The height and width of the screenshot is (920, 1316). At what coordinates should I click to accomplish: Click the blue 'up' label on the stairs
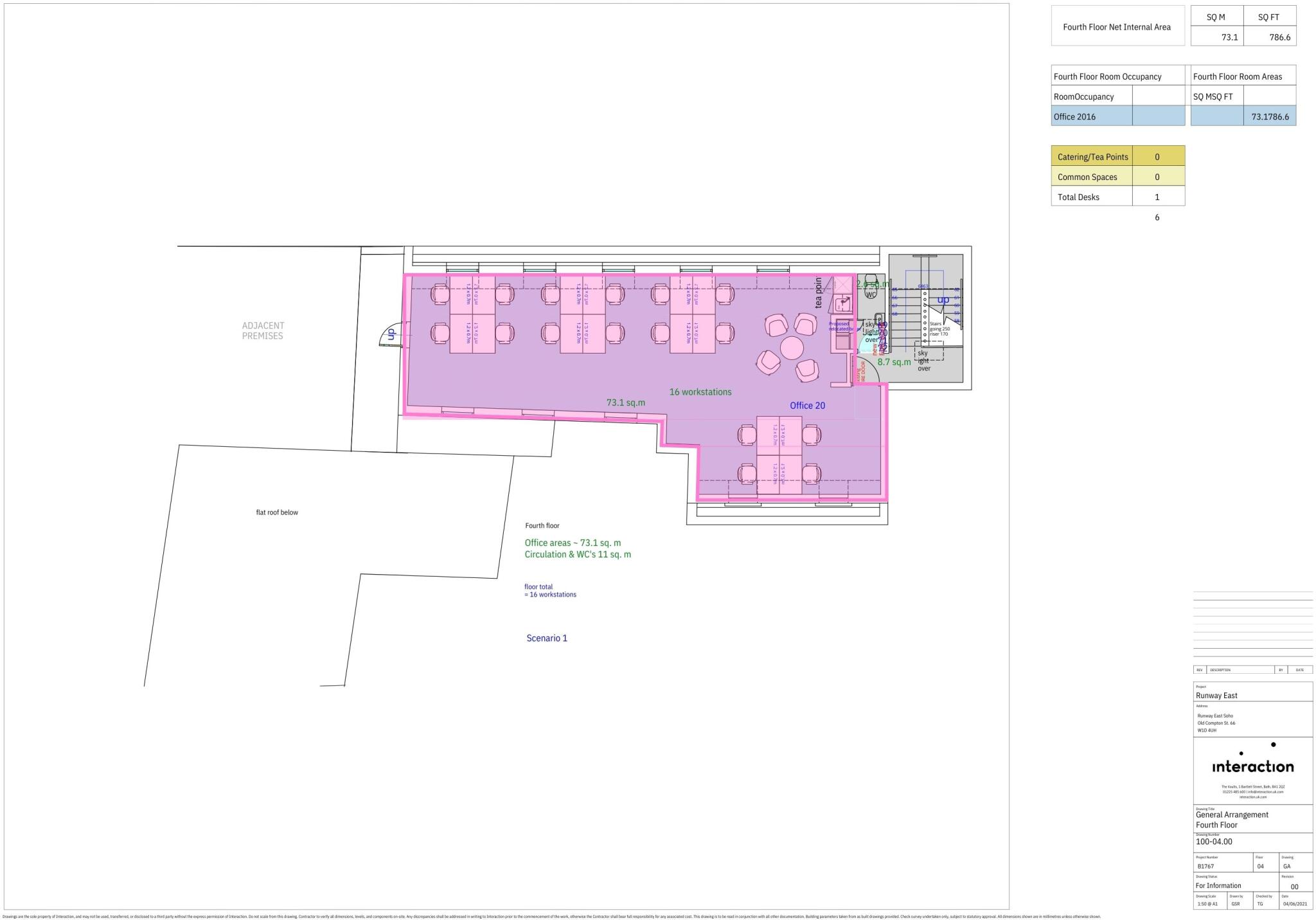pos(943,300)
